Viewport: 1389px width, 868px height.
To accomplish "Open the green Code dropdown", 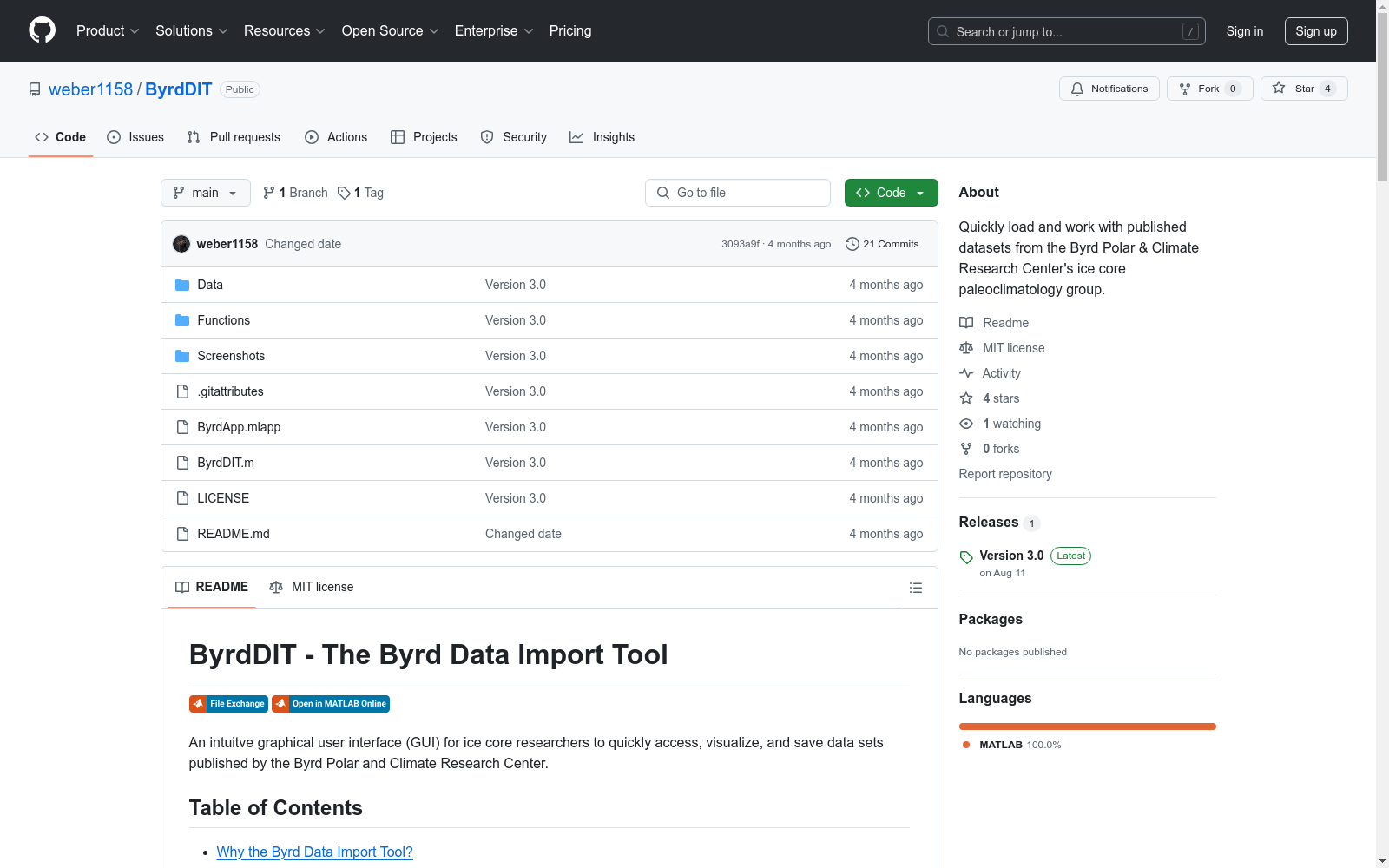I will [891, 193].
